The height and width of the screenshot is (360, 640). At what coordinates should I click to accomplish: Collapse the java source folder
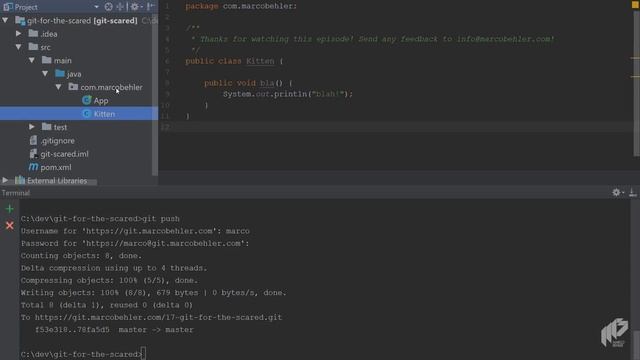(45, 73)
